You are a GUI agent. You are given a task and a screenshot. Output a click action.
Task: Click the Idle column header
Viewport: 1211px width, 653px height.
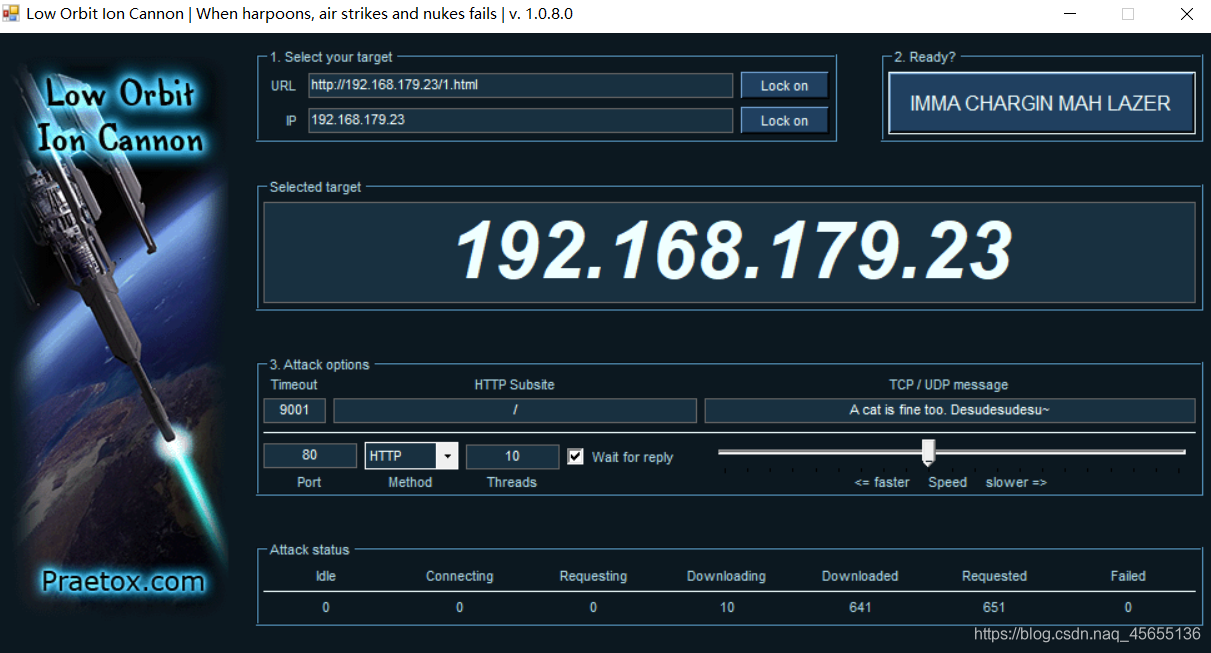[x=326, y=576]
